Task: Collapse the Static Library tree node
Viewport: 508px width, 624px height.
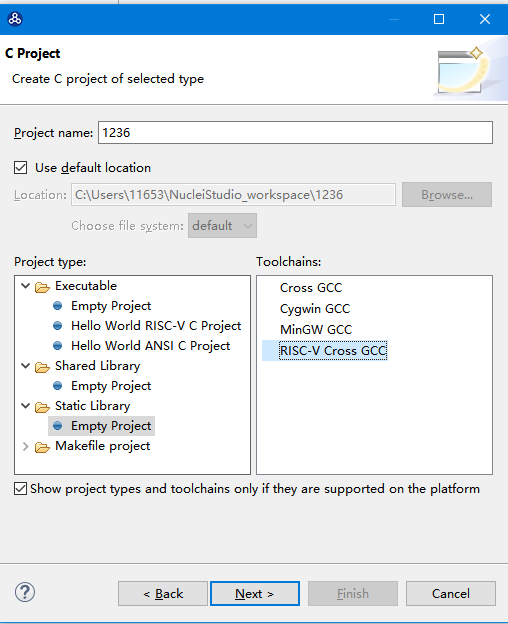Action: [x=25, y=406]
